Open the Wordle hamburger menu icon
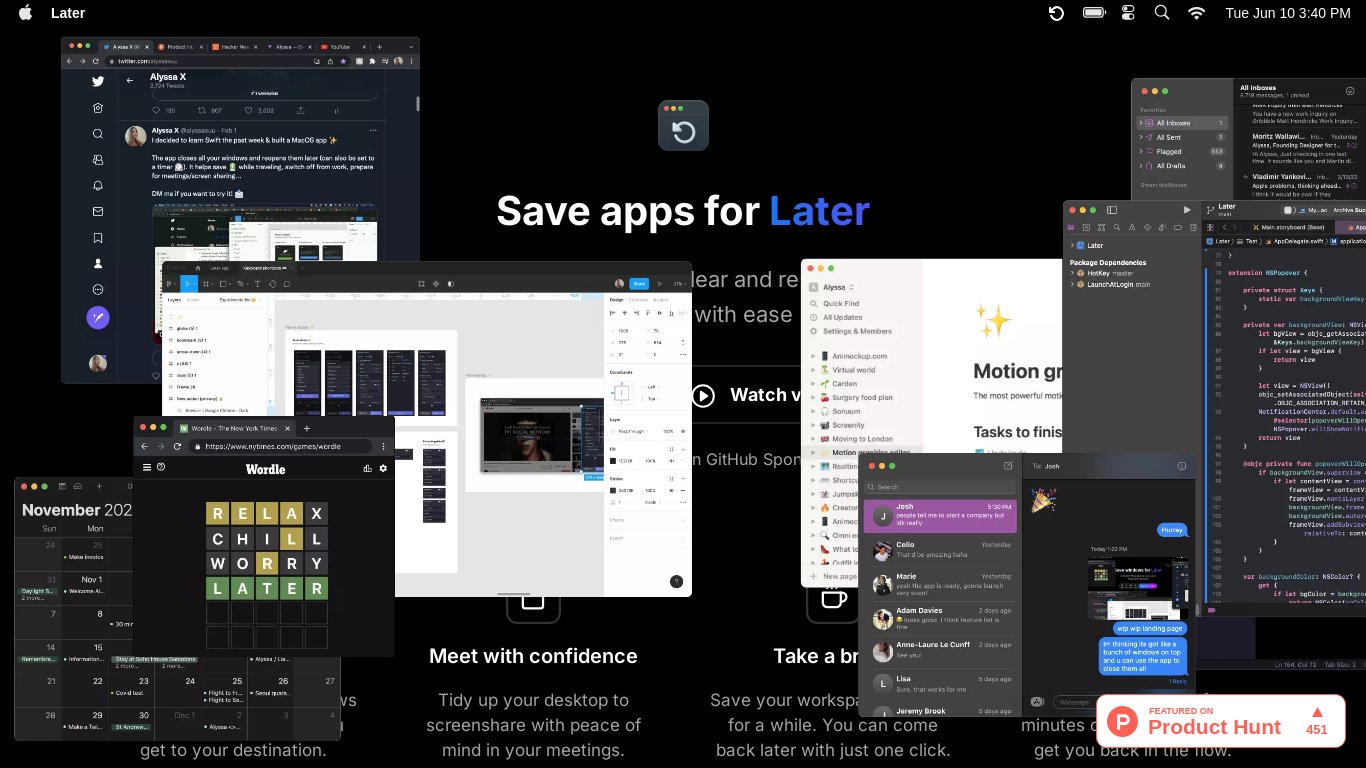The height and width of the screenshot is (768, 1366). (x=147, y=468)
